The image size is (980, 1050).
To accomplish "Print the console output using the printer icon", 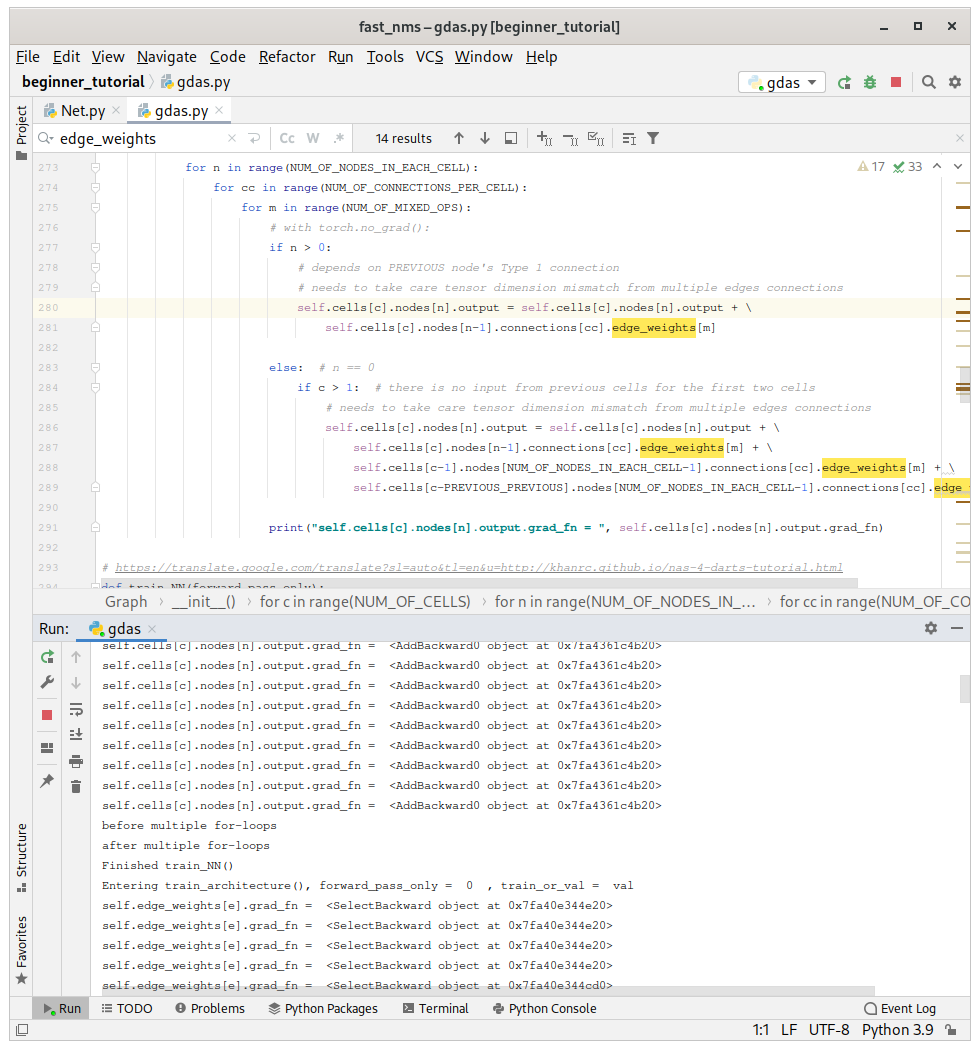I will [x=76, y=761].
